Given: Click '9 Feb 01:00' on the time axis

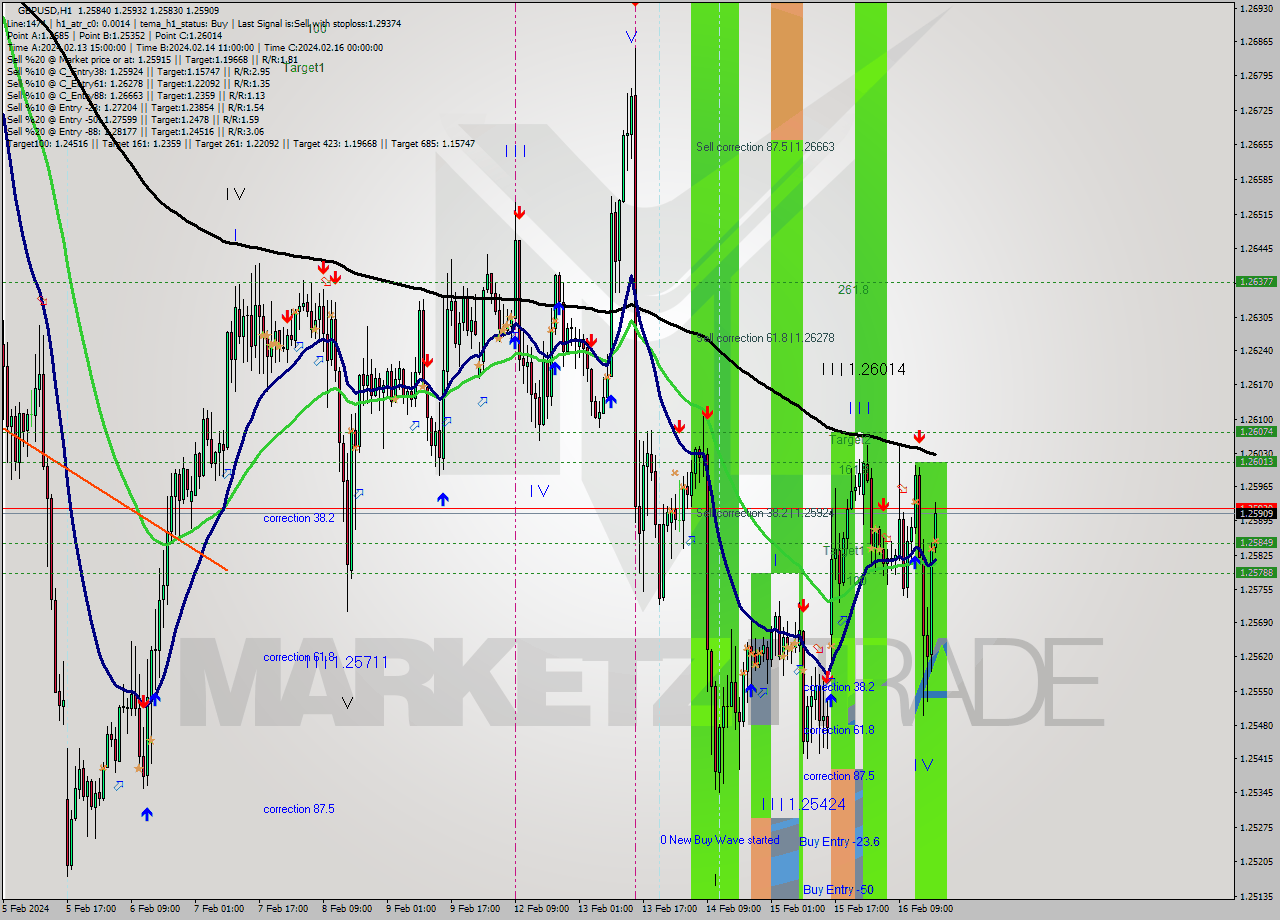Looking at the screenshot, I should tap(410, 909).
